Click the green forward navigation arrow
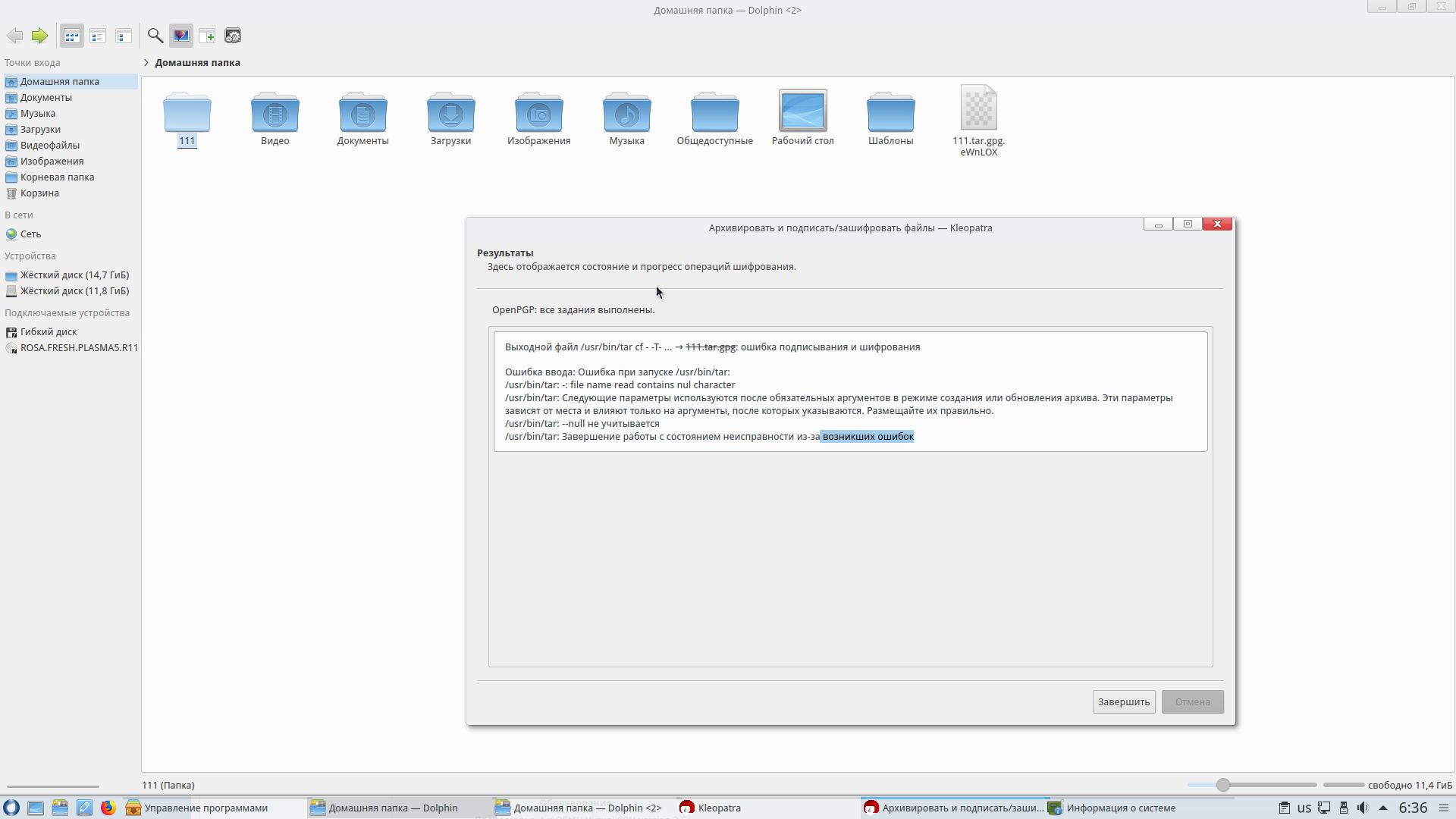The width and height of the screenshot is (1456, 819). coord(39,36)
